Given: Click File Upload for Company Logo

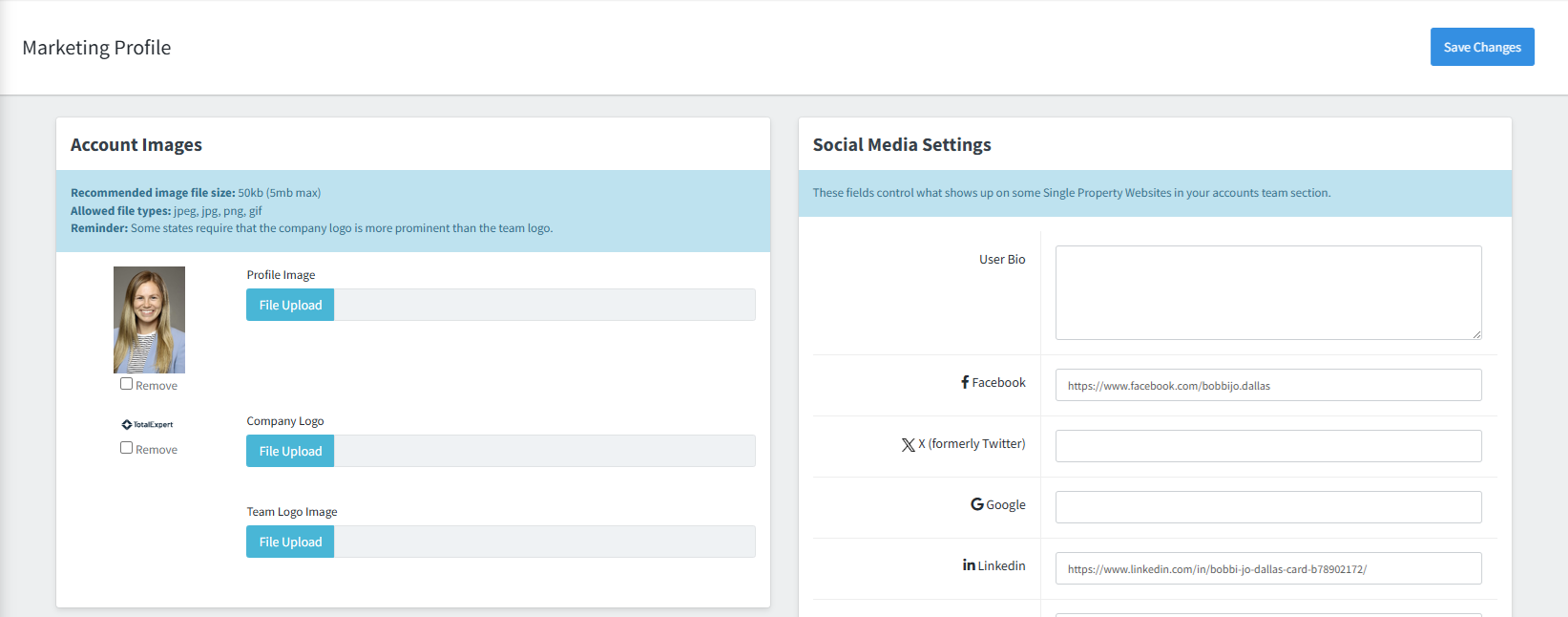Looking at the screenshot, I should point(290,451).
